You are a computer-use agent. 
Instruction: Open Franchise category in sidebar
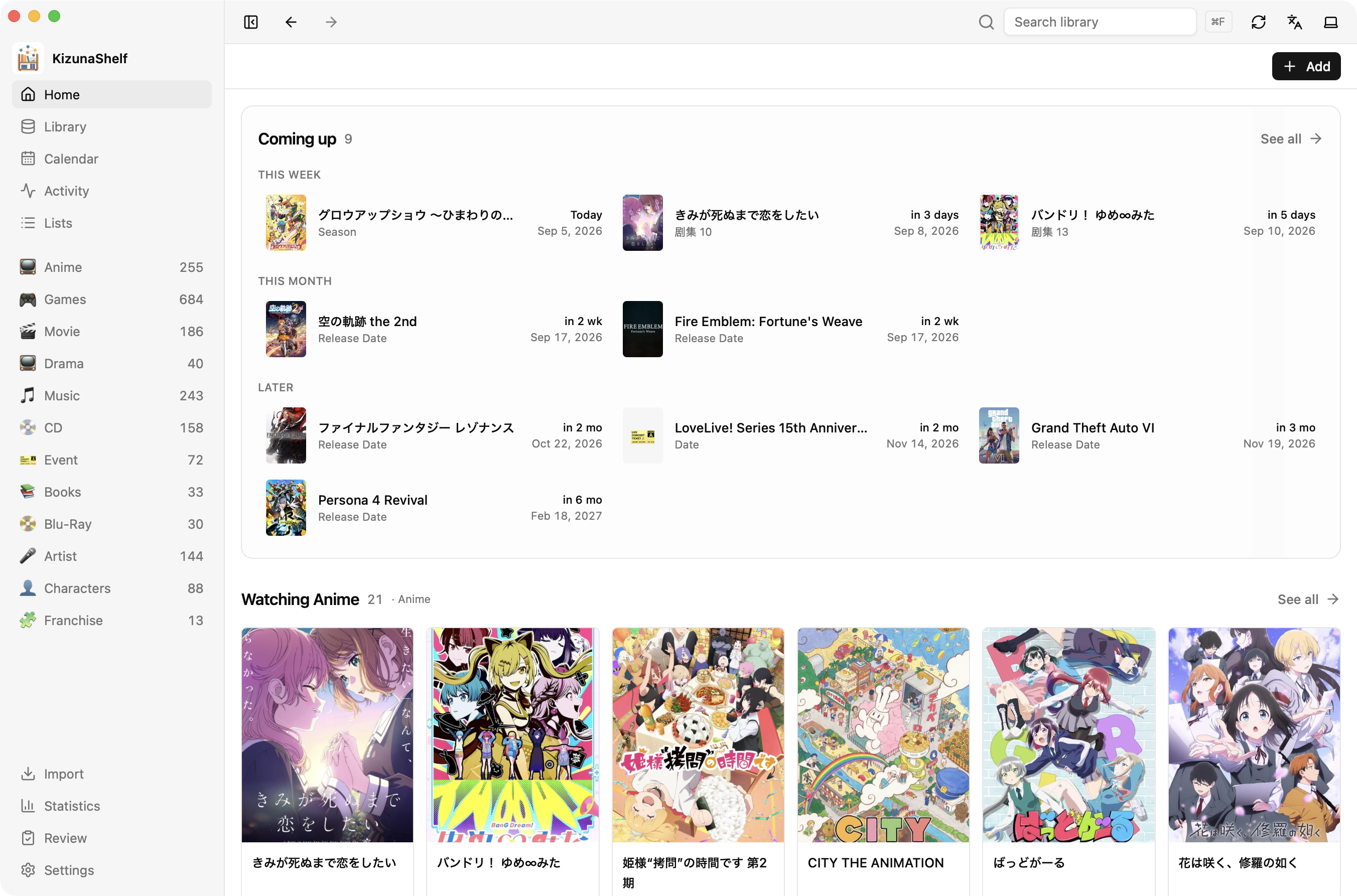112,620
